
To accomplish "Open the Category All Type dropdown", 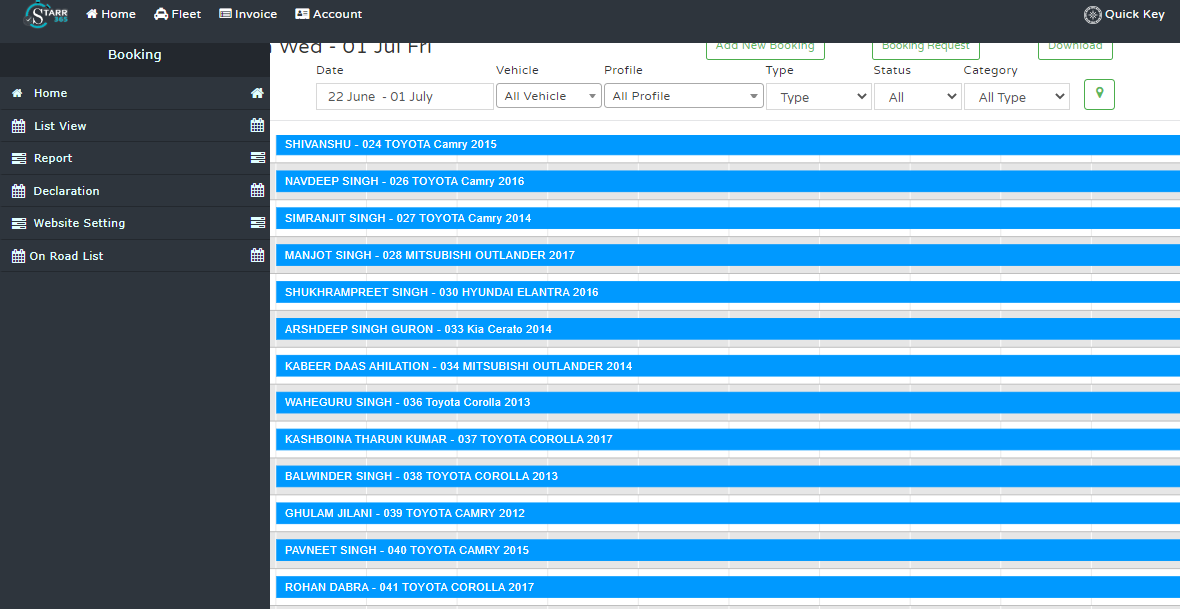I will point(1017,97).
